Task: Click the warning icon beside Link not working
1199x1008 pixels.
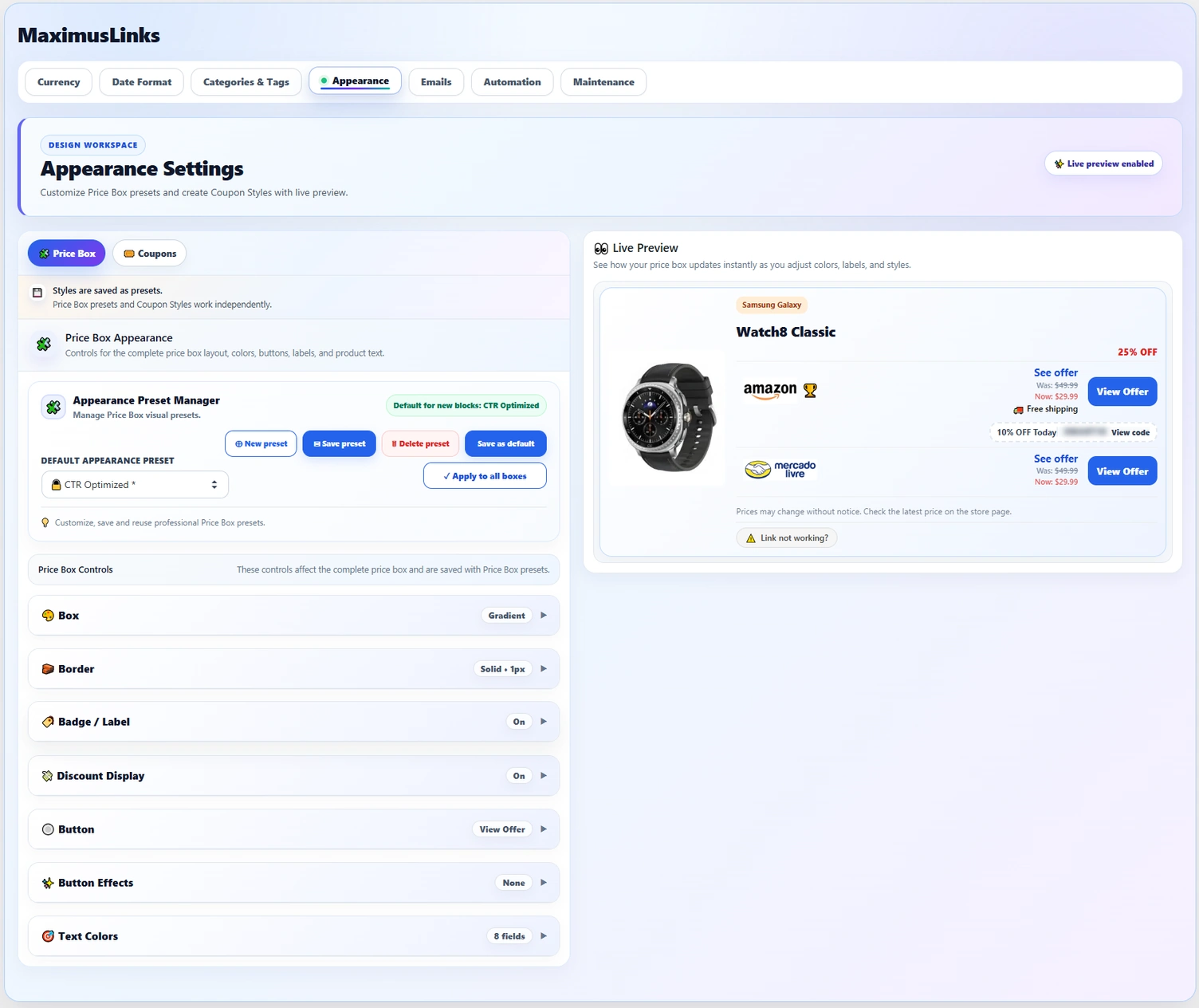Action: tap(750, 538)
